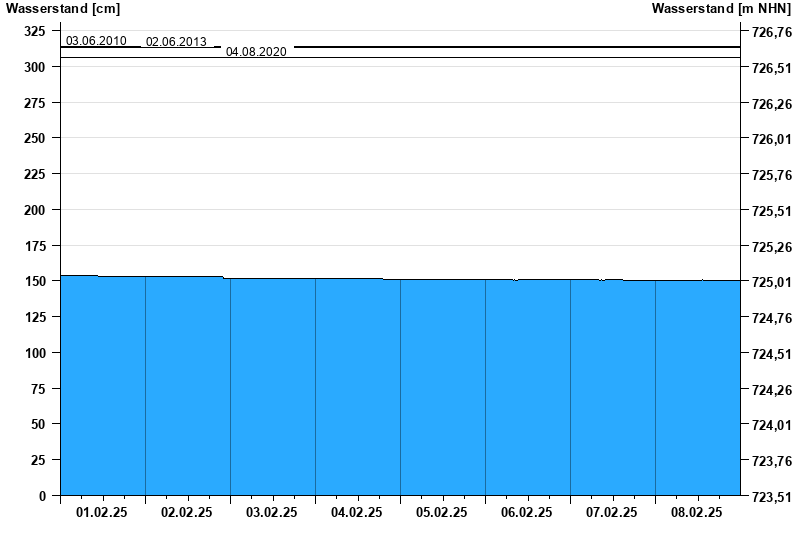Select the 02.02.25 date label

[187, 512]
